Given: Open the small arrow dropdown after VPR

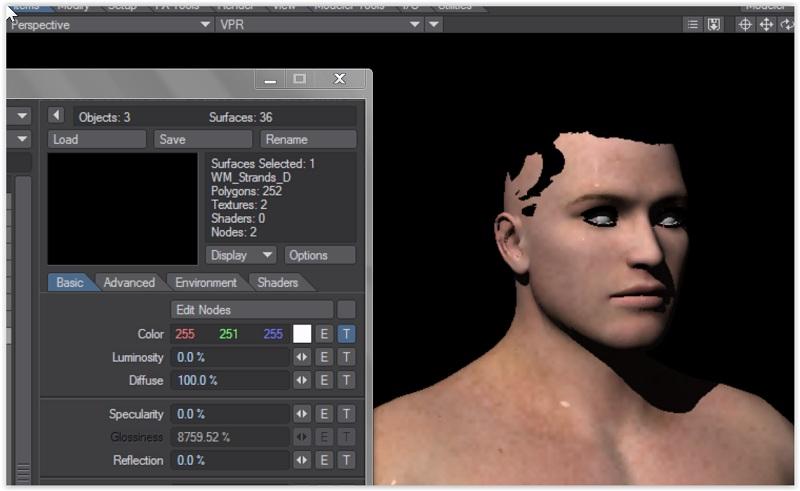Looking at the screenshot, I should (x=434, y=24).
